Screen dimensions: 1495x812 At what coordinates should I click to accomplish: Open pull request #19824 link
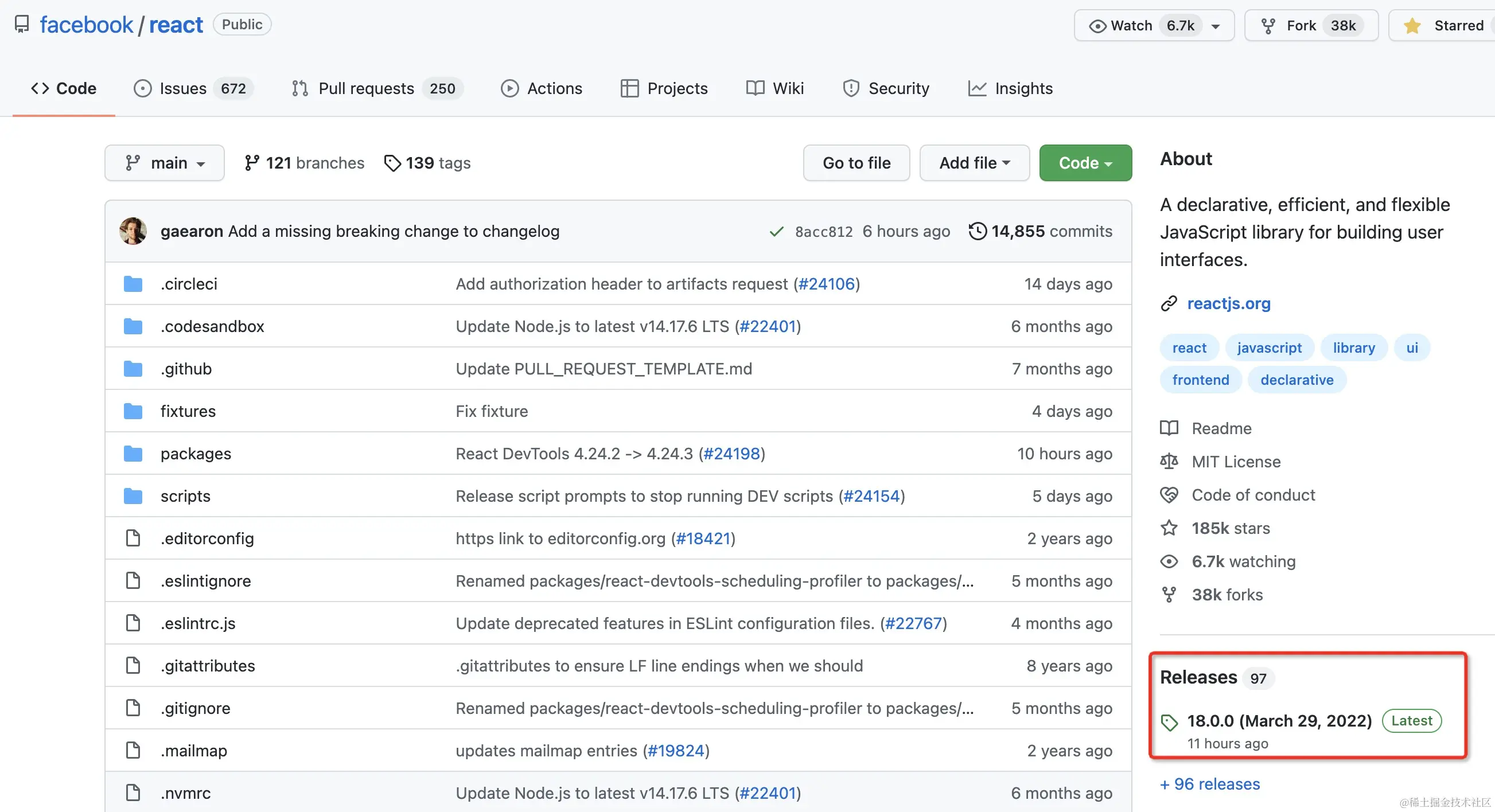tap(676, 751)
